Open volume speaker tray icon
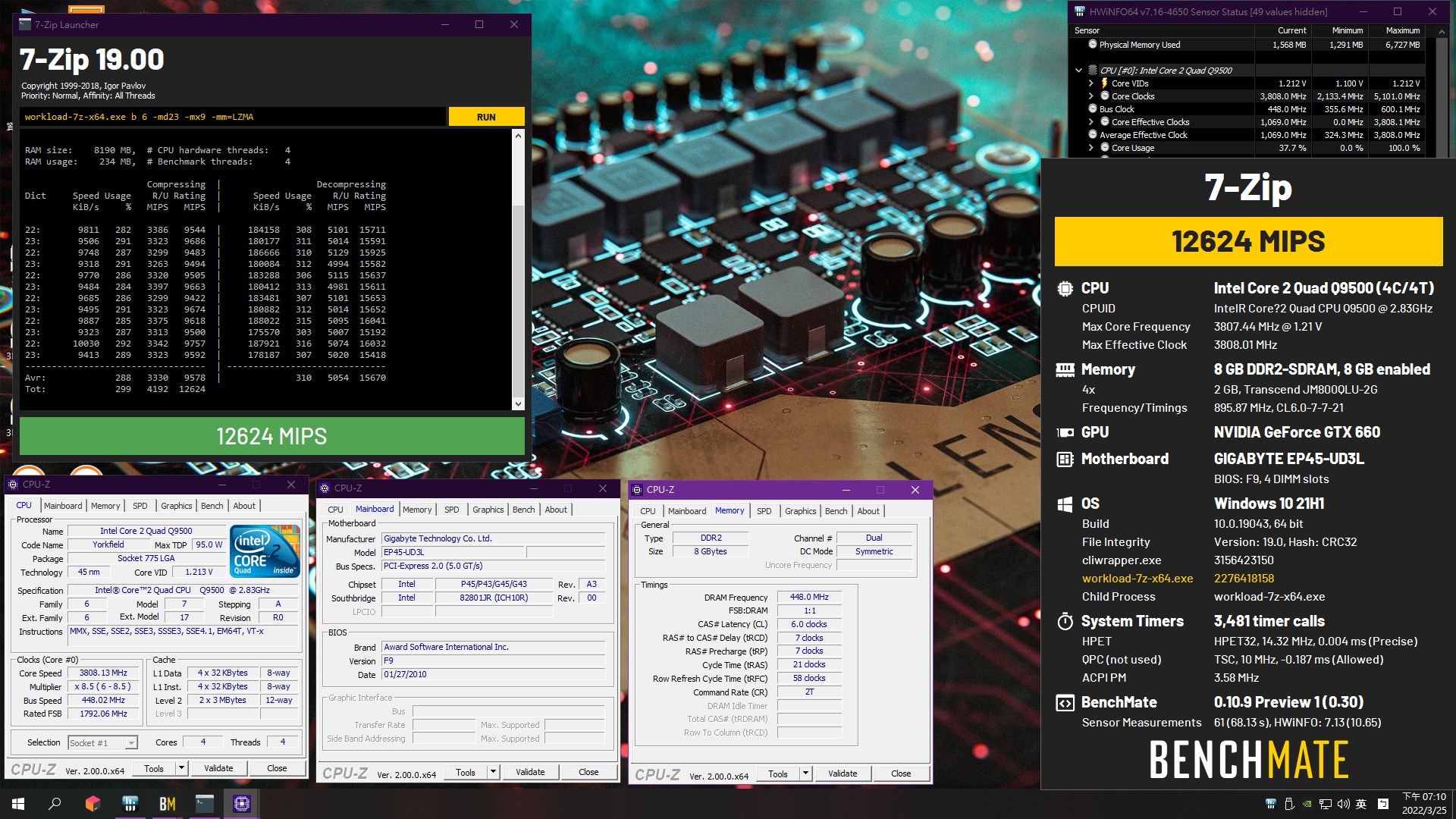The image size is (1456, 819). point(1343,804)
